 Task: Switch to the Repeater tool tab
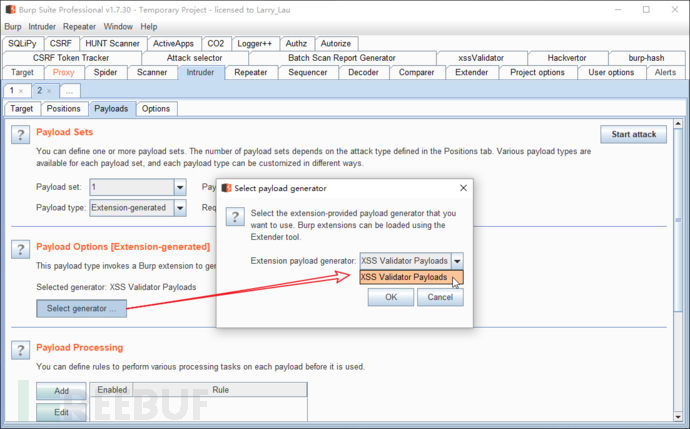251,72
